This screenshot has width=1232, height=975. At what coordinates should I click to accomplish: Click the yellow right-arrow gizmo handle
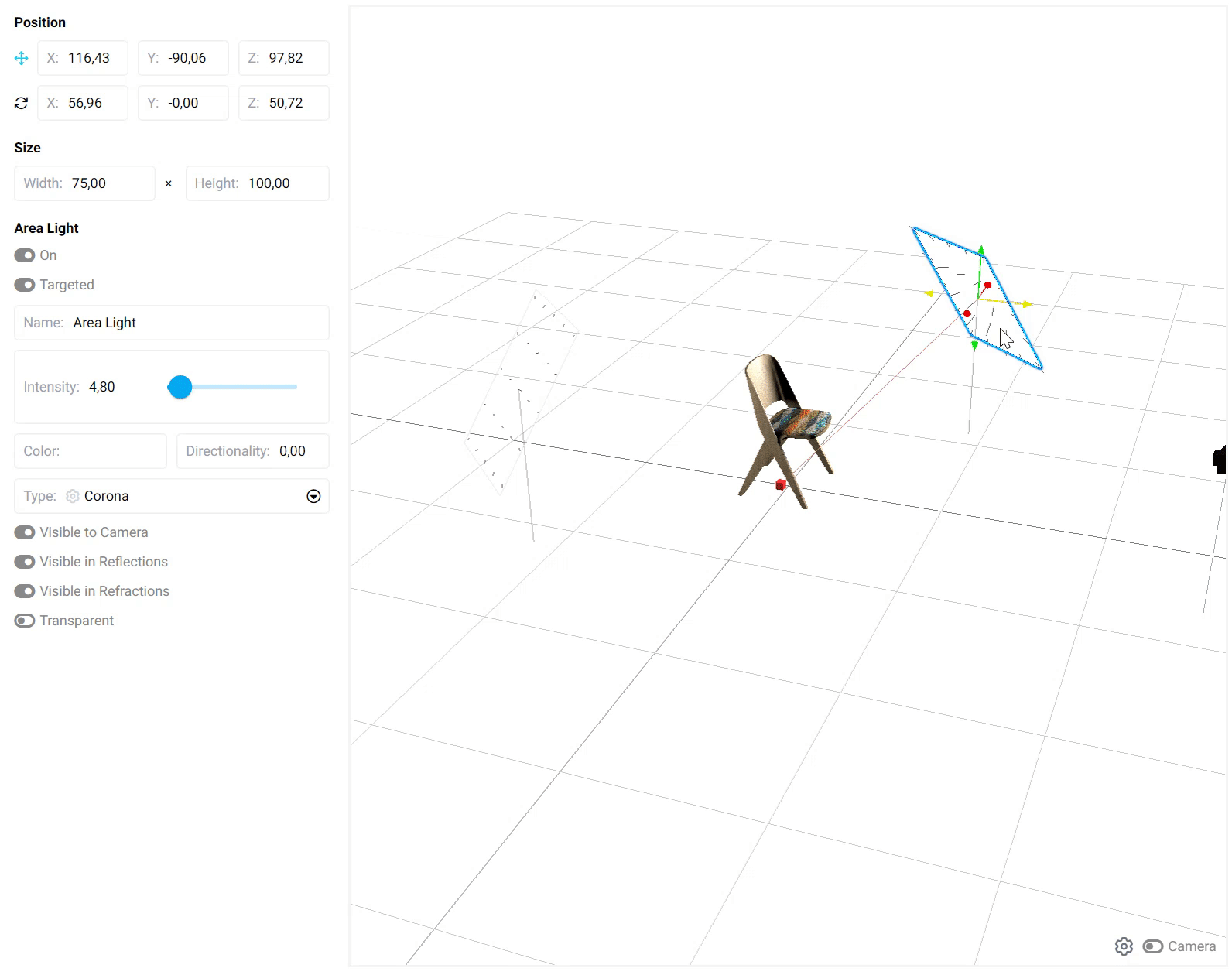pyautogui.click(x=1027, y=305)
